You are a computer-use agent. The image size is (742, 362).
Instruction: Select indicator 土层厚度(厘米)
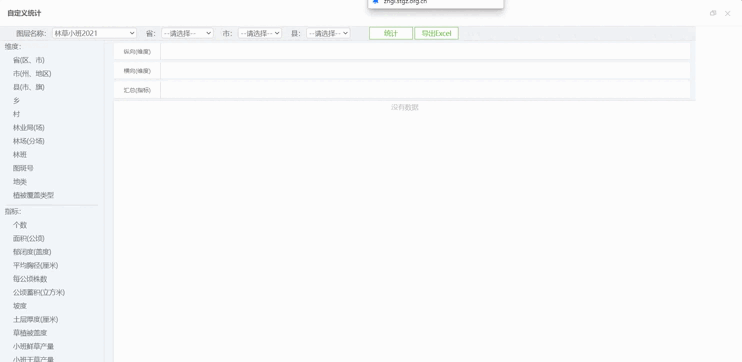[x=35, y=319]
